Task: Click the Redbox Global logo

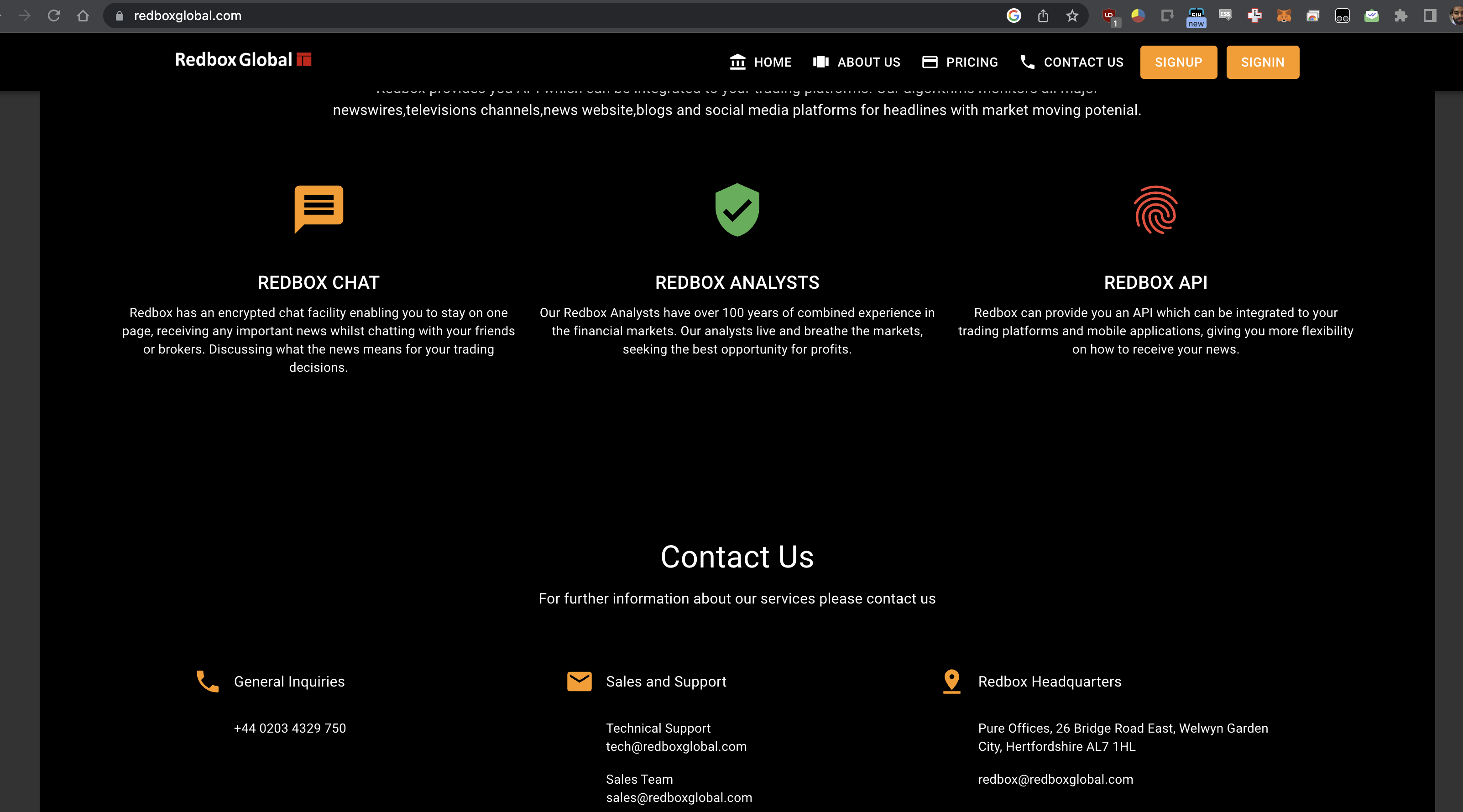Action: tap(243, 60)
